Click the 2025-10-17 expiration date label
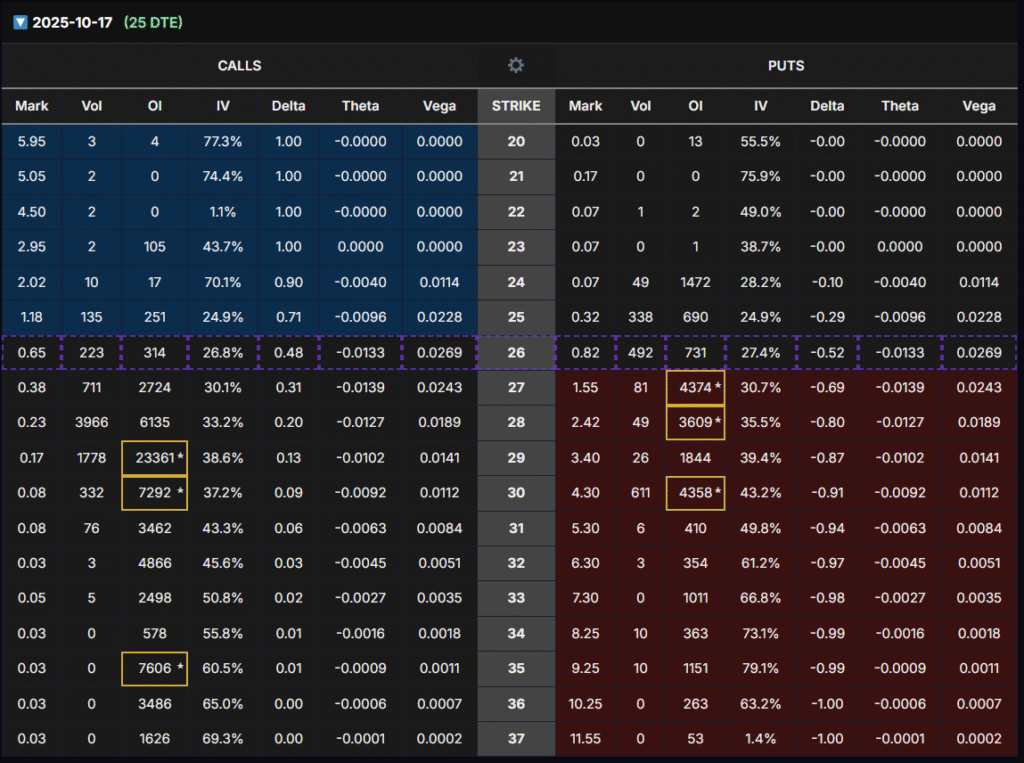 [72, 22]
